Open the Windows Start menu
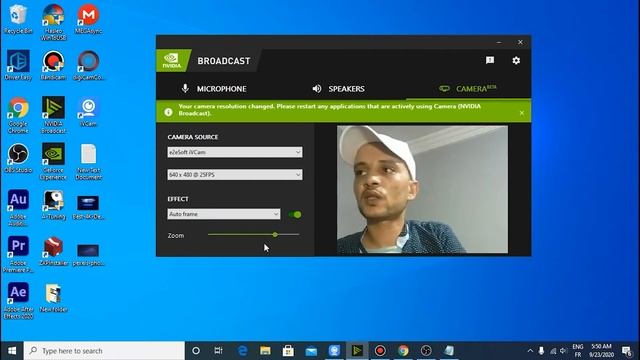640x360 pixels. pyautogui.click(x=12, y=351)
